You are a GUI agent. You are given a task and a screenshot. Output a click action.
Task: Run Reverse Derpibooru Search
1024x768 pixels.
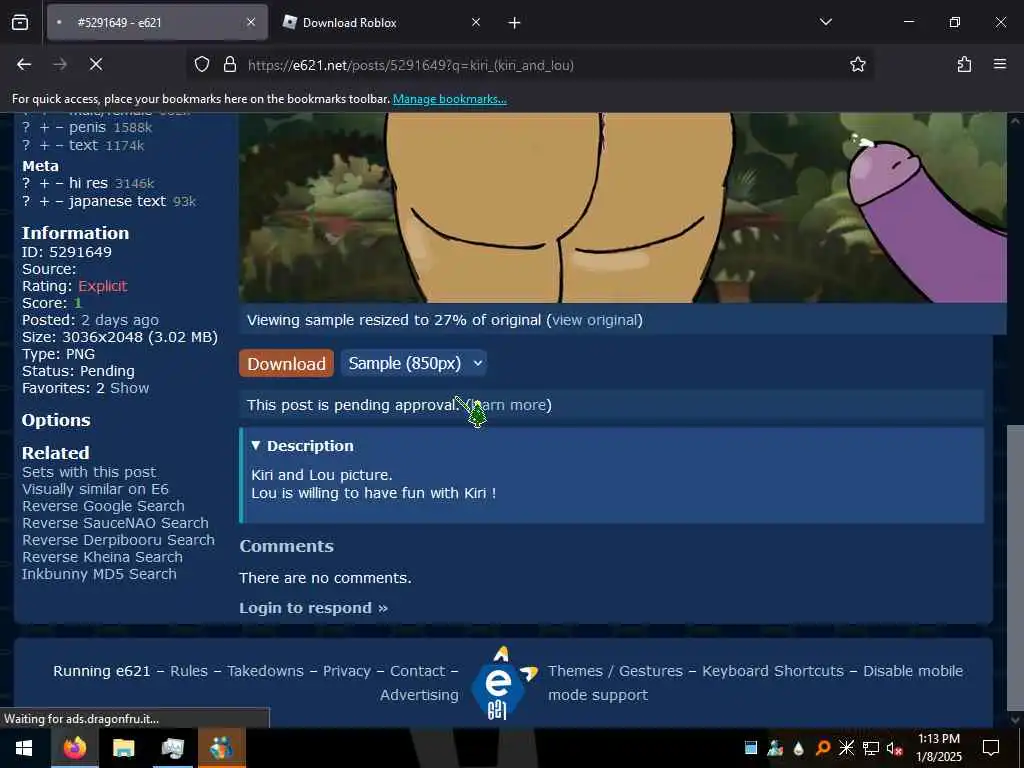point(118,540)
